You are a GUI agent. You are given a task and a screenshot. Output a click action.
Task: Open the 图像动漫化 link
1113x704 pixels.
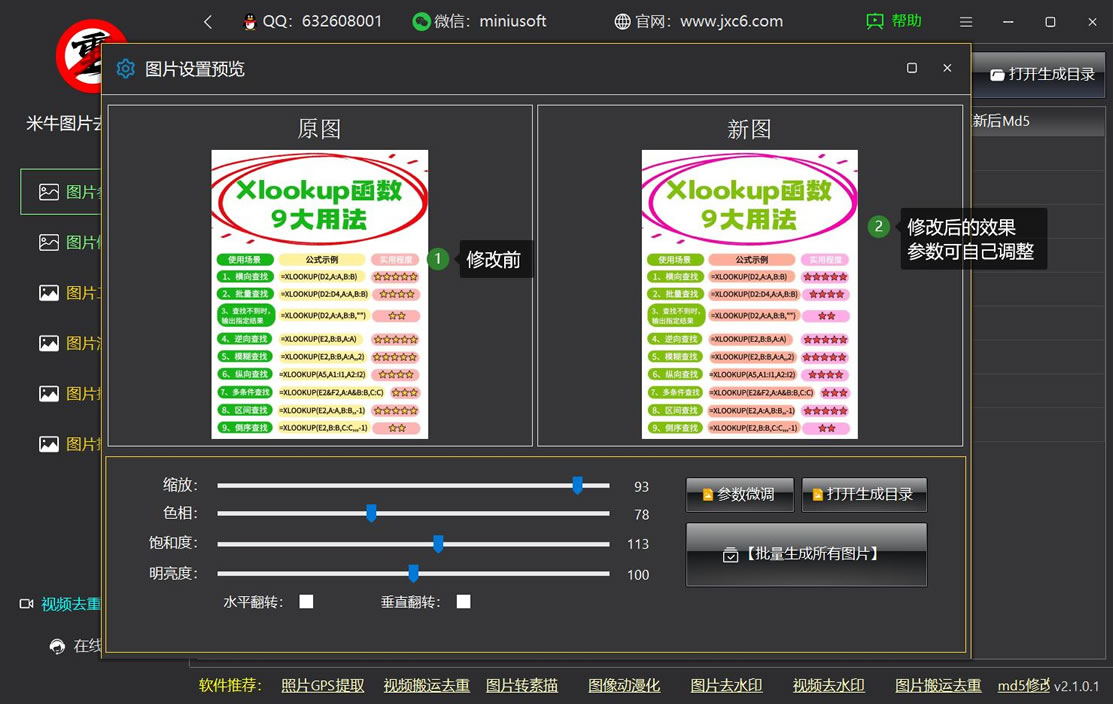pyautogui.click(x=624, y=686)
